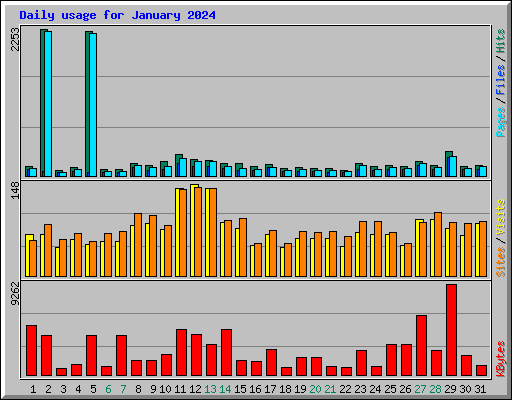Viewport: 512px width, 400px height.
Task: Select green weekend day 7 label
Action: (x=123, y=389)
